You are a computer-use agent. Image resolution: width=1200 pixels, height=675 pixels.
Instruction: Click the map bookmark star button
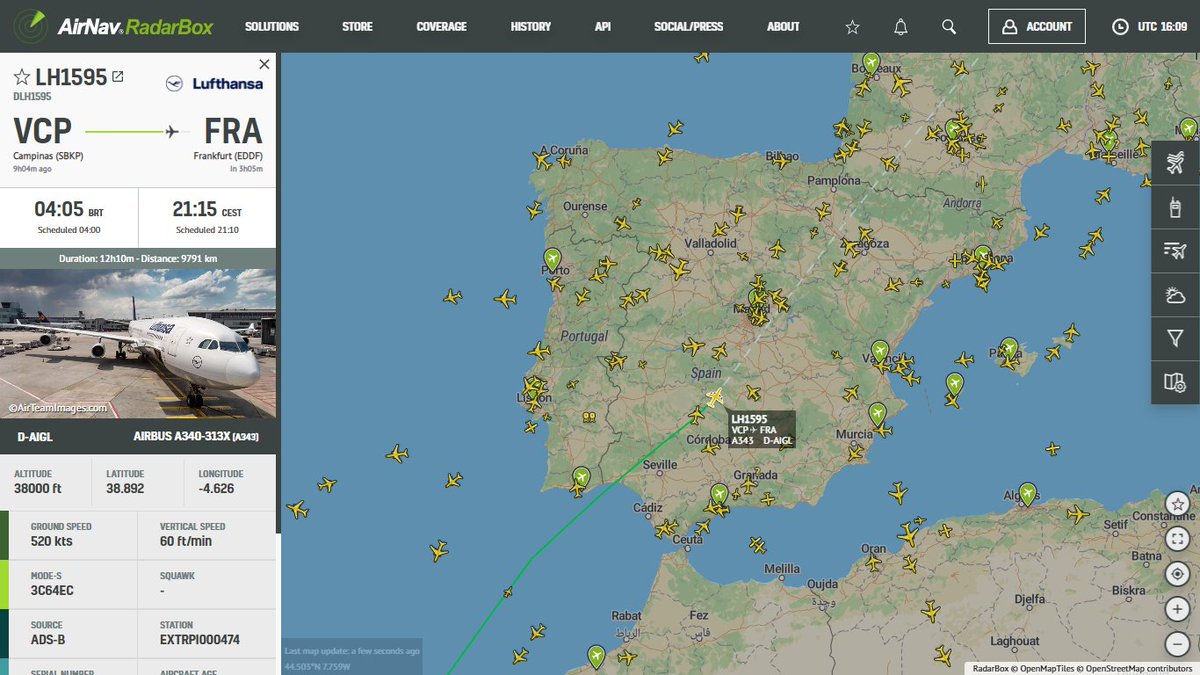[1178, 503]
